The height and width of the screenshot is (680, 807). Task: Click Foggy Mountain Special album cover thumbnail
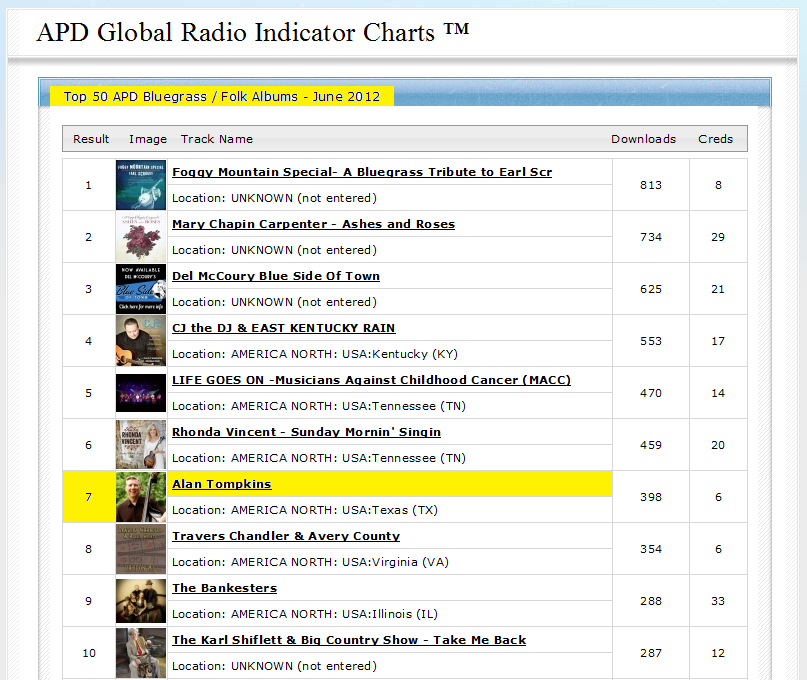point(141,185)
